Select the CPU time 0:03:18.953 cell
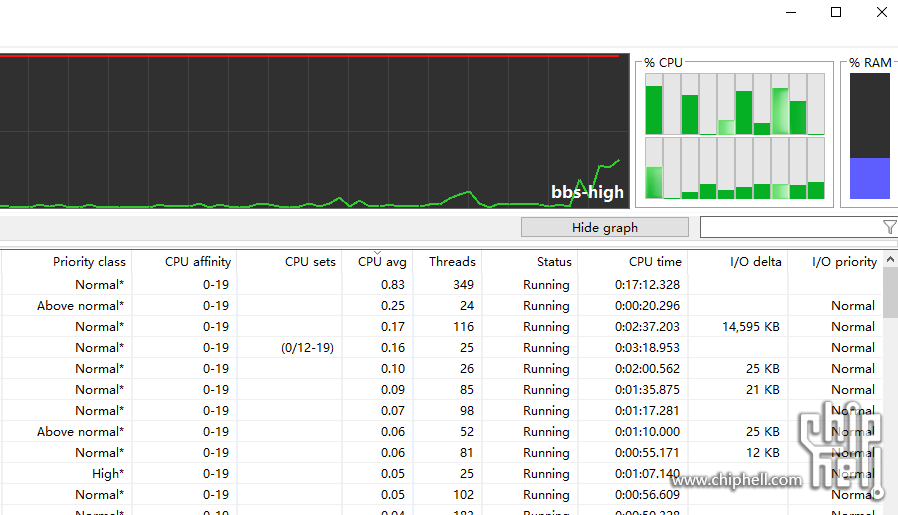 (x=647, y=348)
